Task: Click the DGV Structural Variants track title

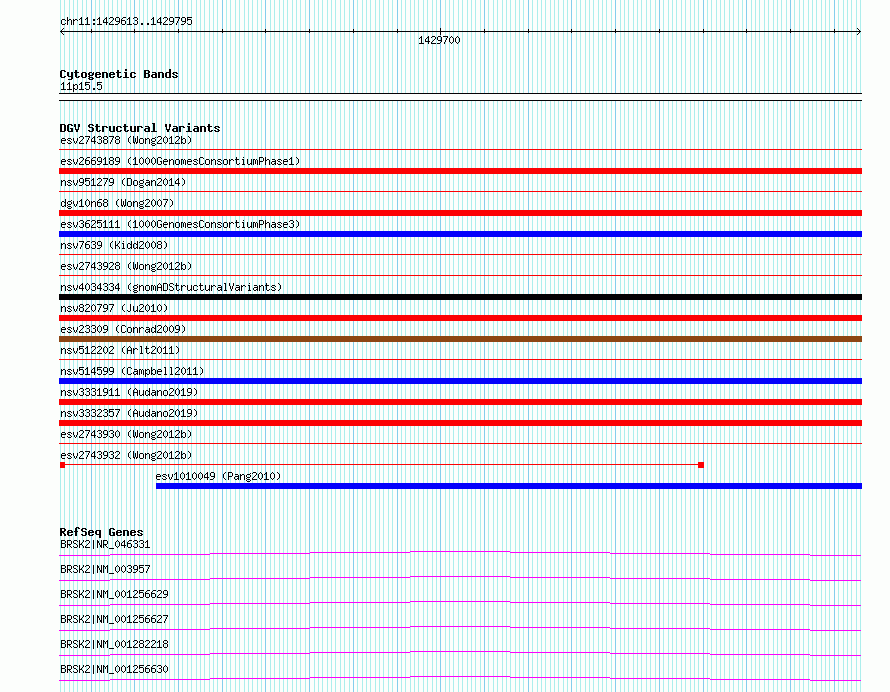Action: [140, 128]
